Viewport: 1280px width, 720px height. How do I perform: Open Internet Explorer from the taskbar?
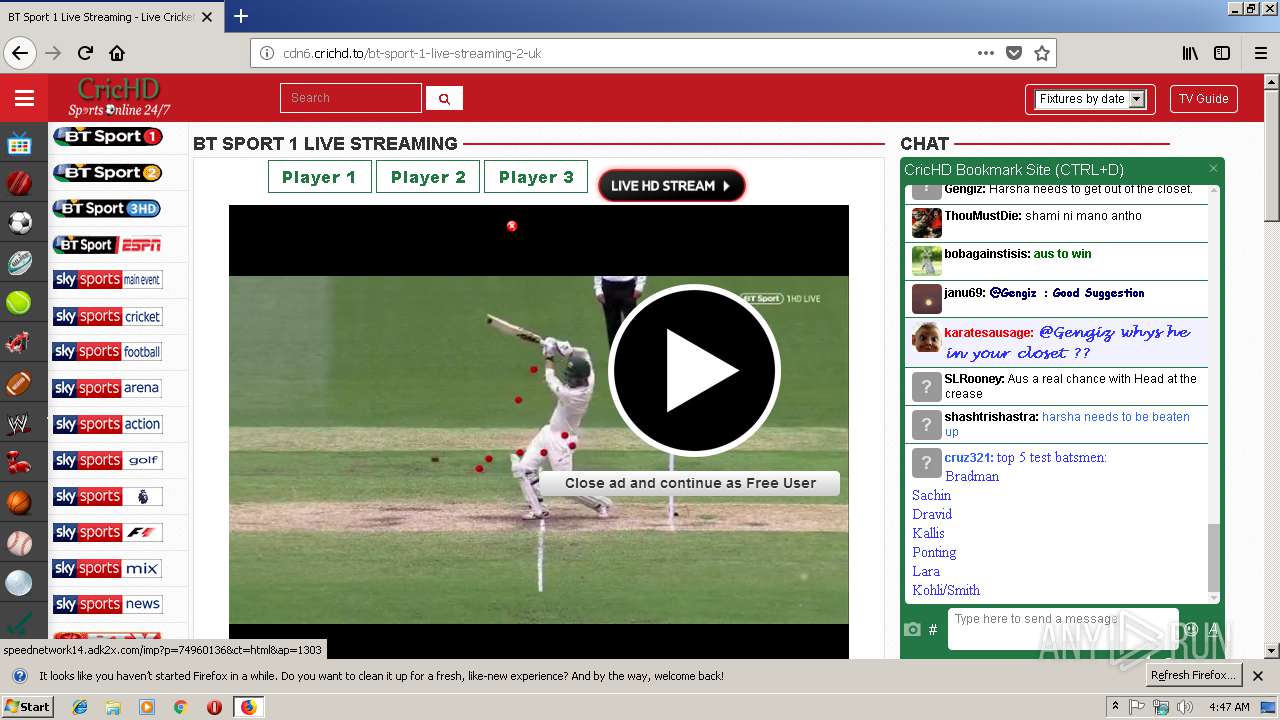(80, 707)
